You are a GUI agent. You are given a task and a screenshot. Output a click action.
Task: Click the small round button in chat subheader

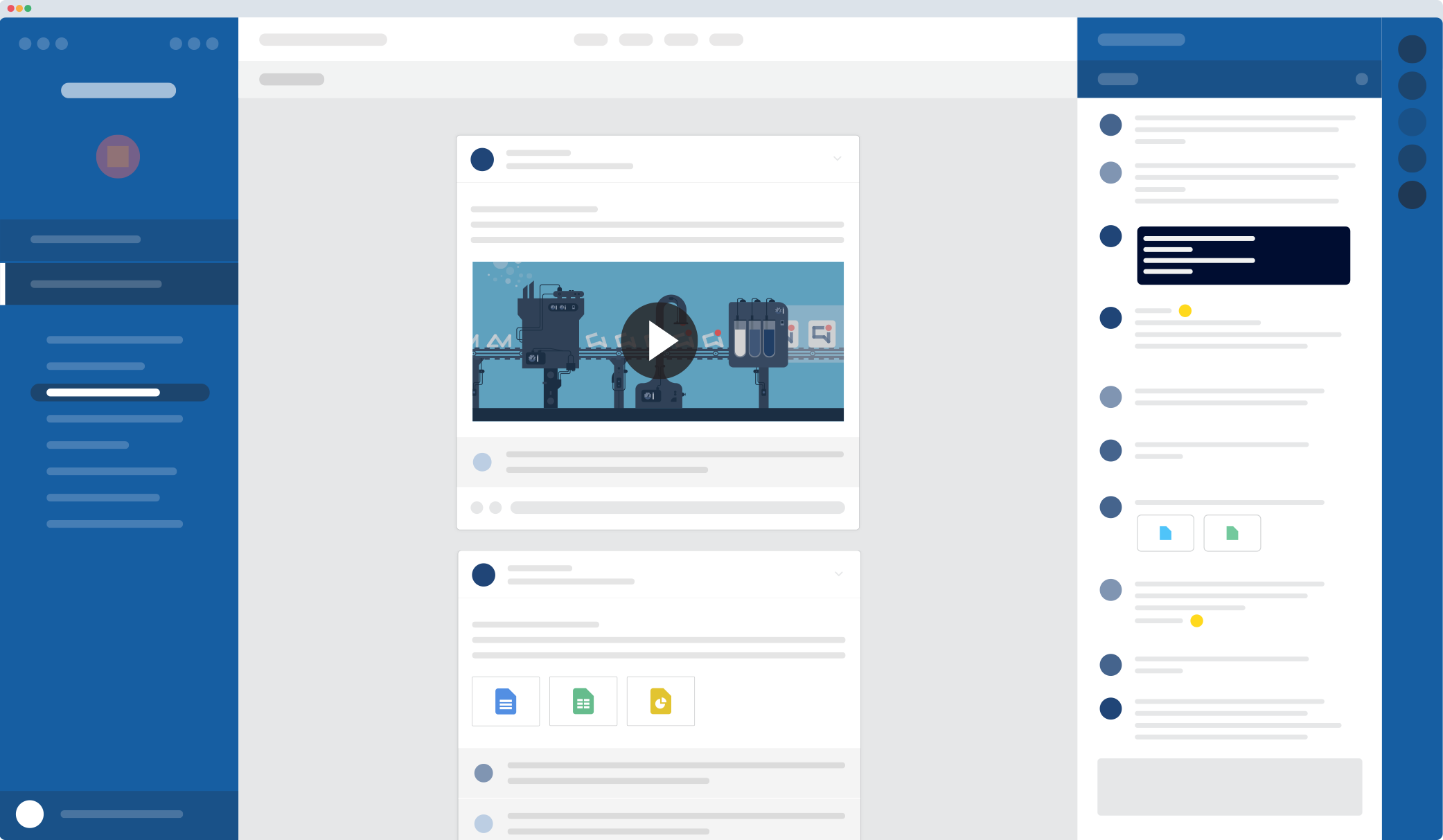[1362, 79]
